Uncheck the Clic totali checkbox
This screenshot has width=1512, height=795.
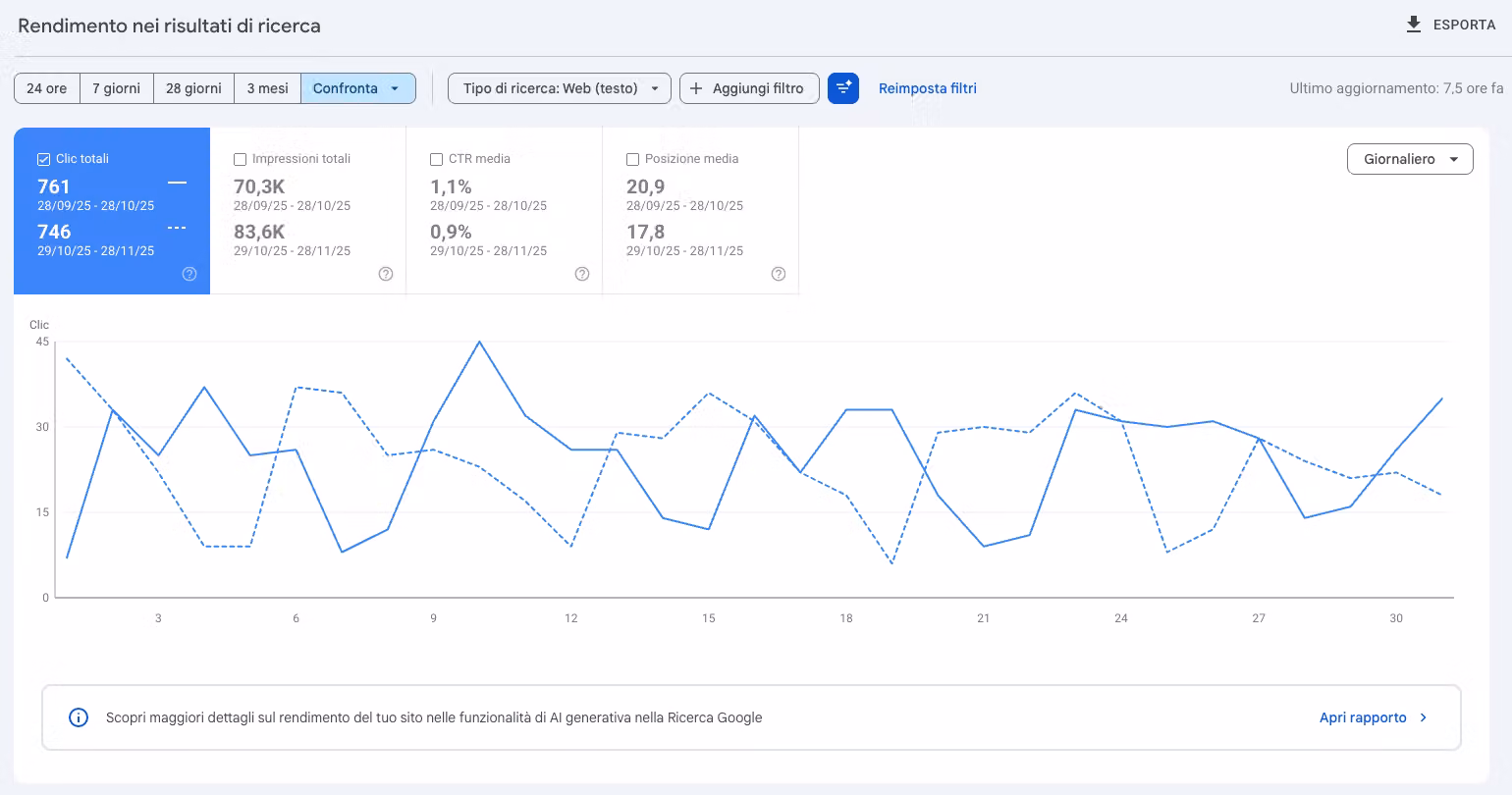(43, 159)
